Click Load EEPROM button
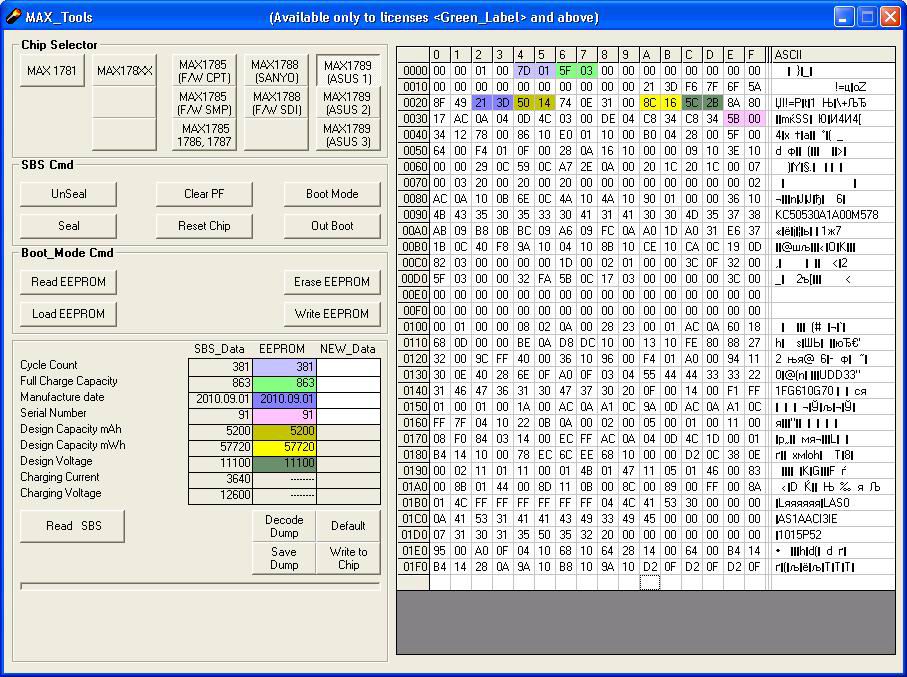 click(x=68, y=314)
